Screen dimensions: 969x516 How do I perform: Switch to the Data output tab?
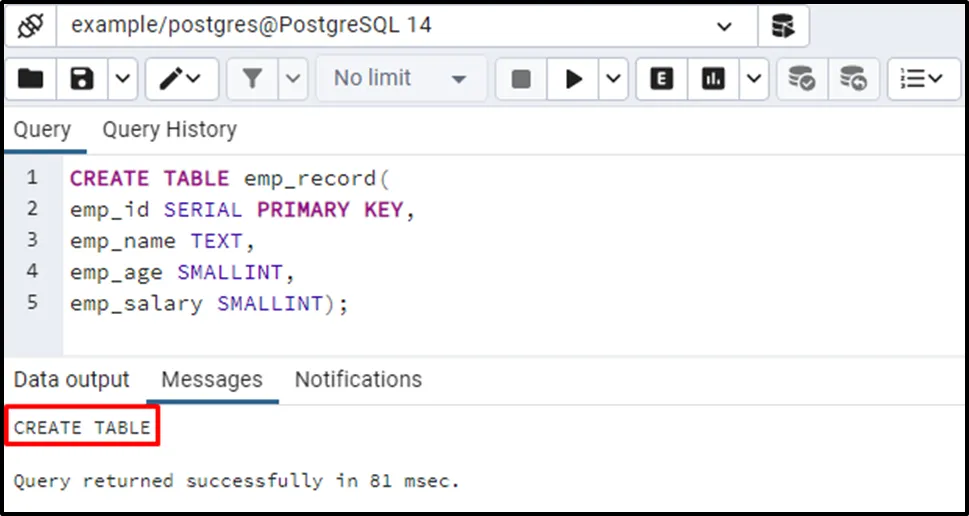click(x=72, y=379)
